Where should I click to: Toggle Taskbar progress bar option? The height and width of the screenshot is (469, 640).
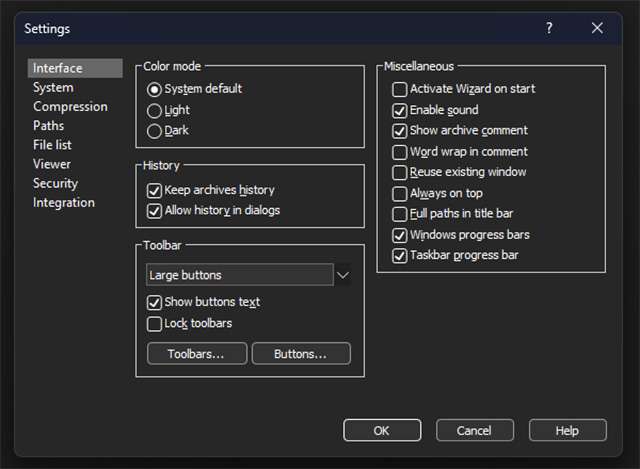coord(400,256)
